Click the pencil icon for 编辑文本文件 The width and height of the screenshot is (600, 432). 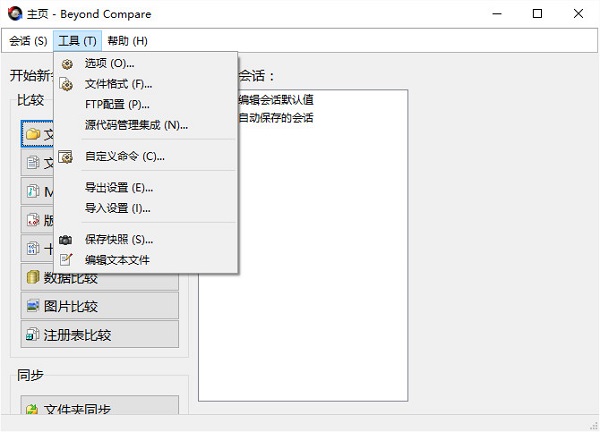pyautogui.click(x=67, y=260)
